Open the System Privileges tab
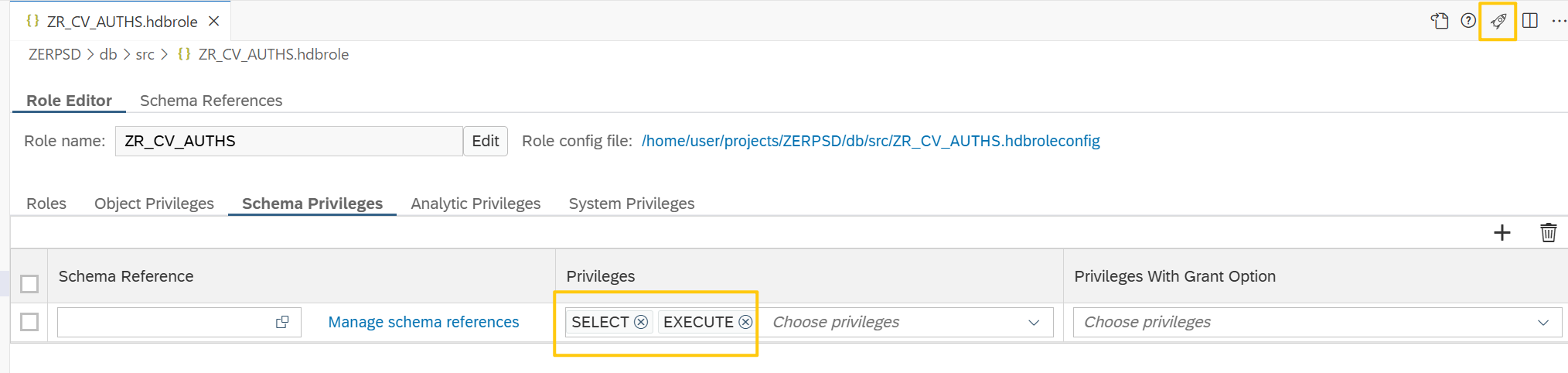 pos(632,204)
